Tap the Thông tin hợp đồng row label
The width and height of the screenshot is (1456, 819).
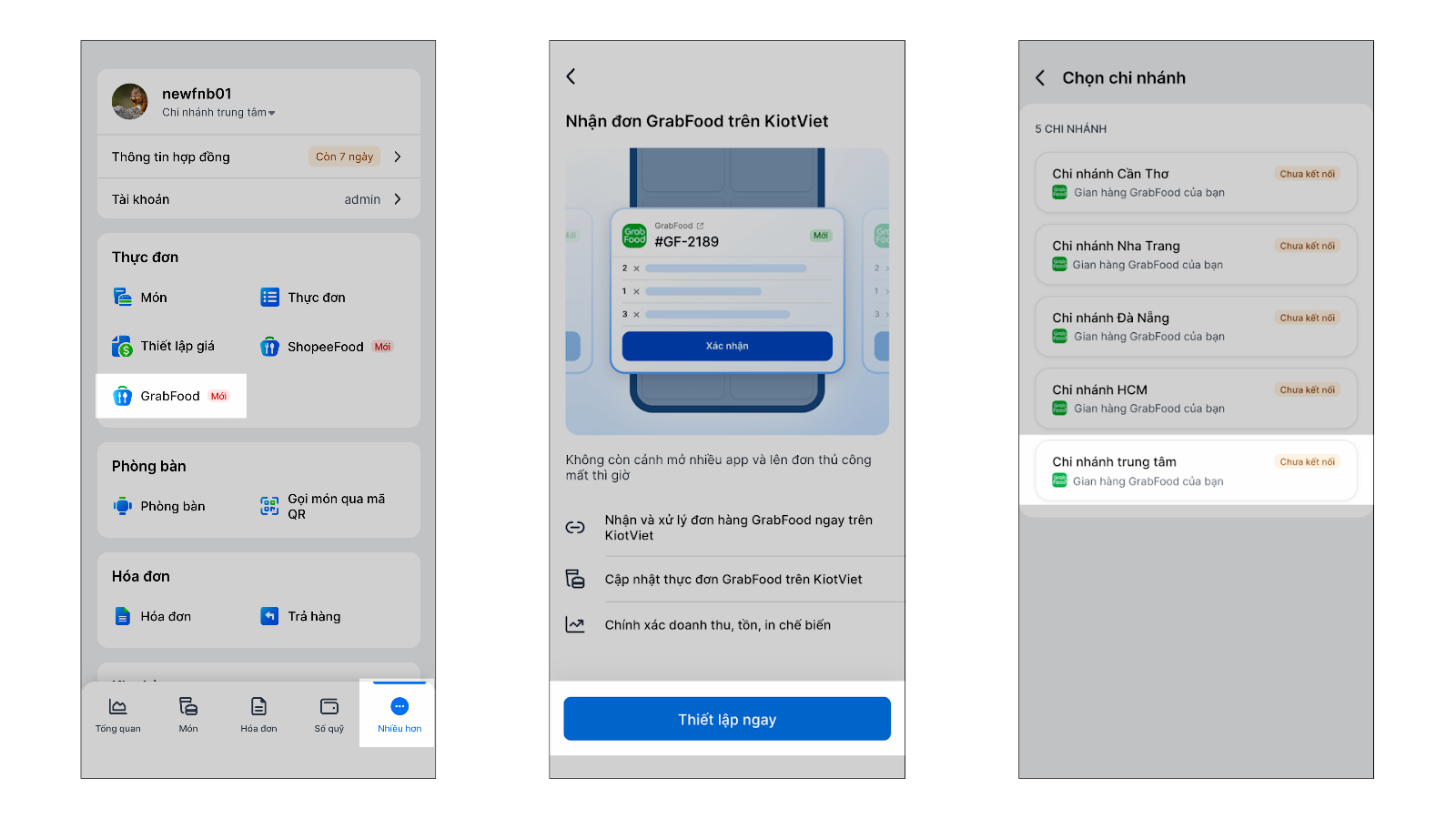(171, 157)
